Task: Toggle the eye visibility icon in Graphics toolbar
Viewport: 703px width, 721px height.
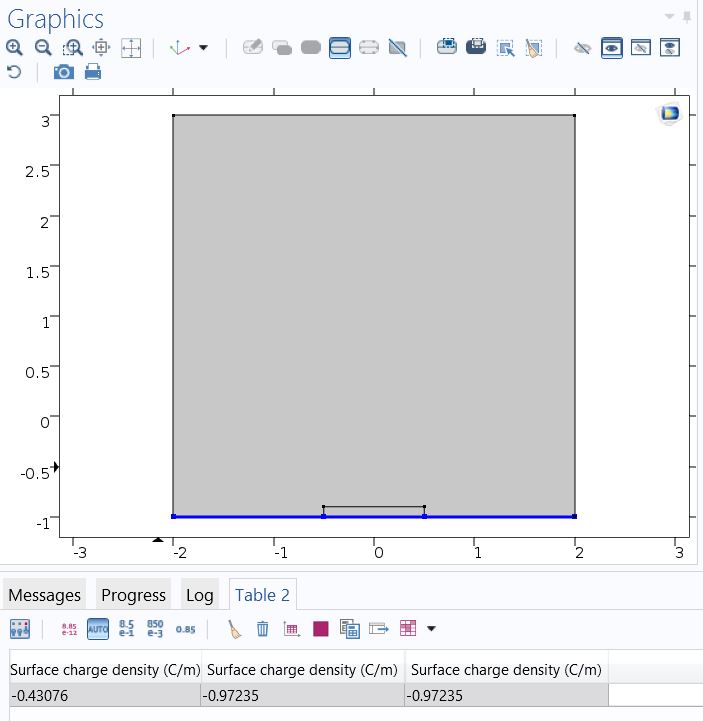Action: (x=612, y=47)
